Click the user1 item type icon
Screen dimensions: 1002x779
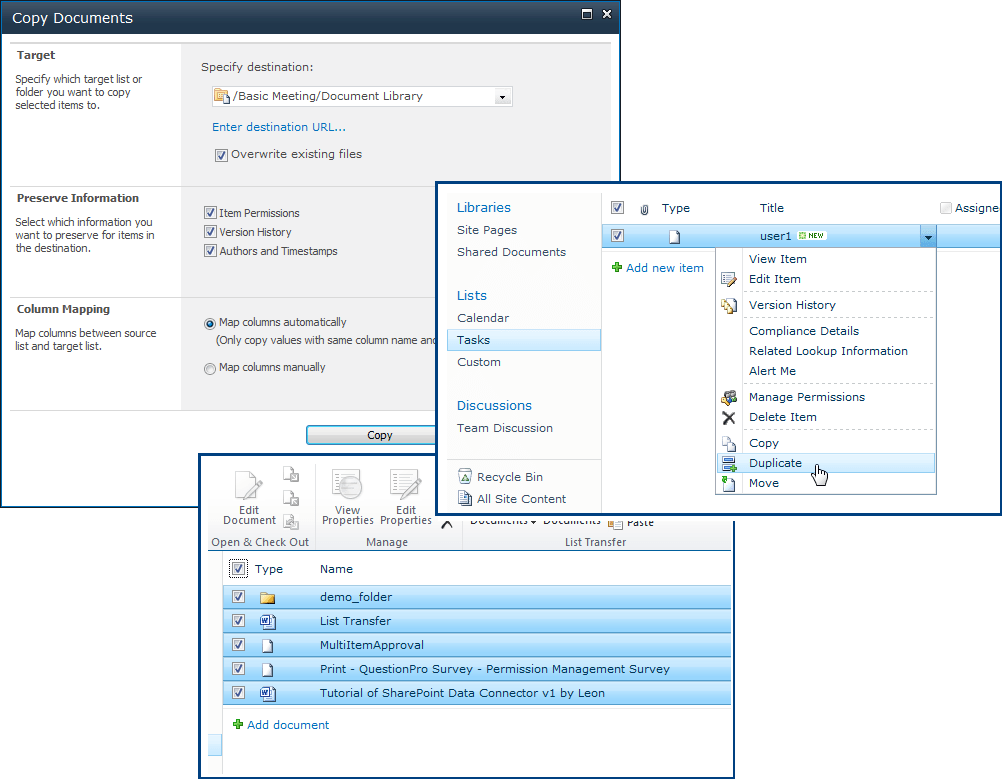click(x=674, y=237)
